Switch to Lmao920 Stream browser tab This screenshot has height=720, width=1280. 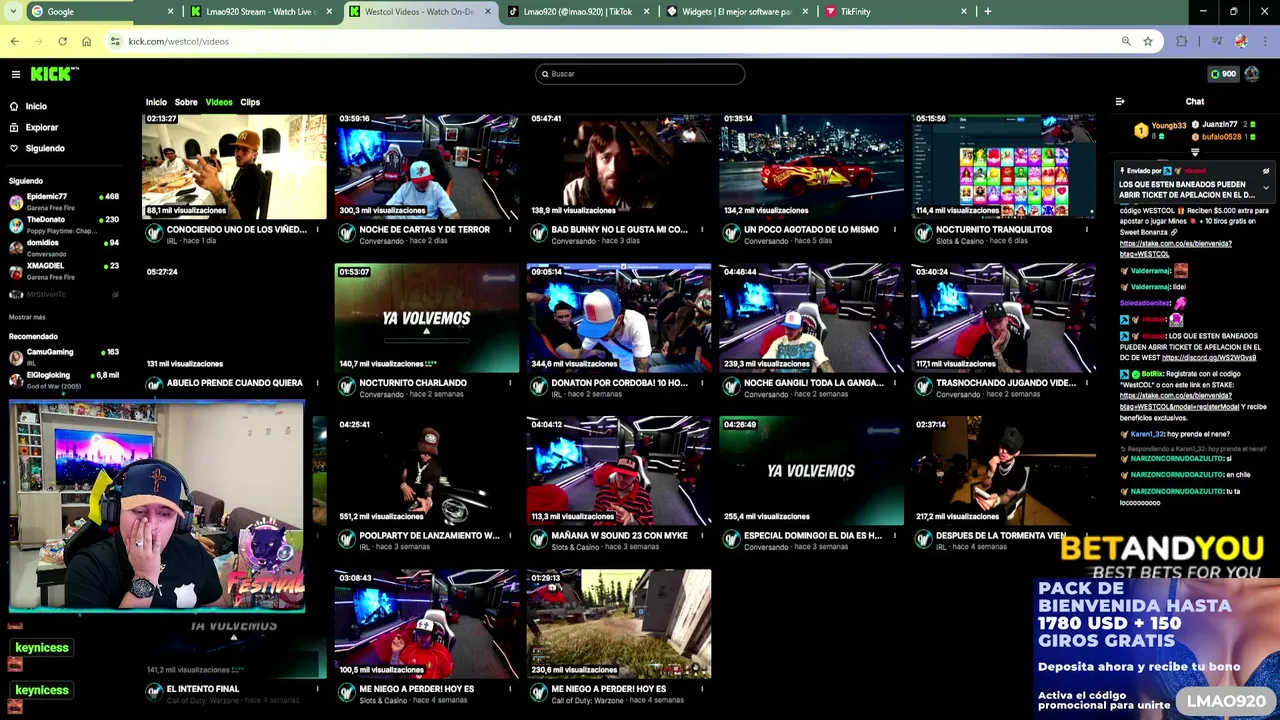tap(260, 11)
